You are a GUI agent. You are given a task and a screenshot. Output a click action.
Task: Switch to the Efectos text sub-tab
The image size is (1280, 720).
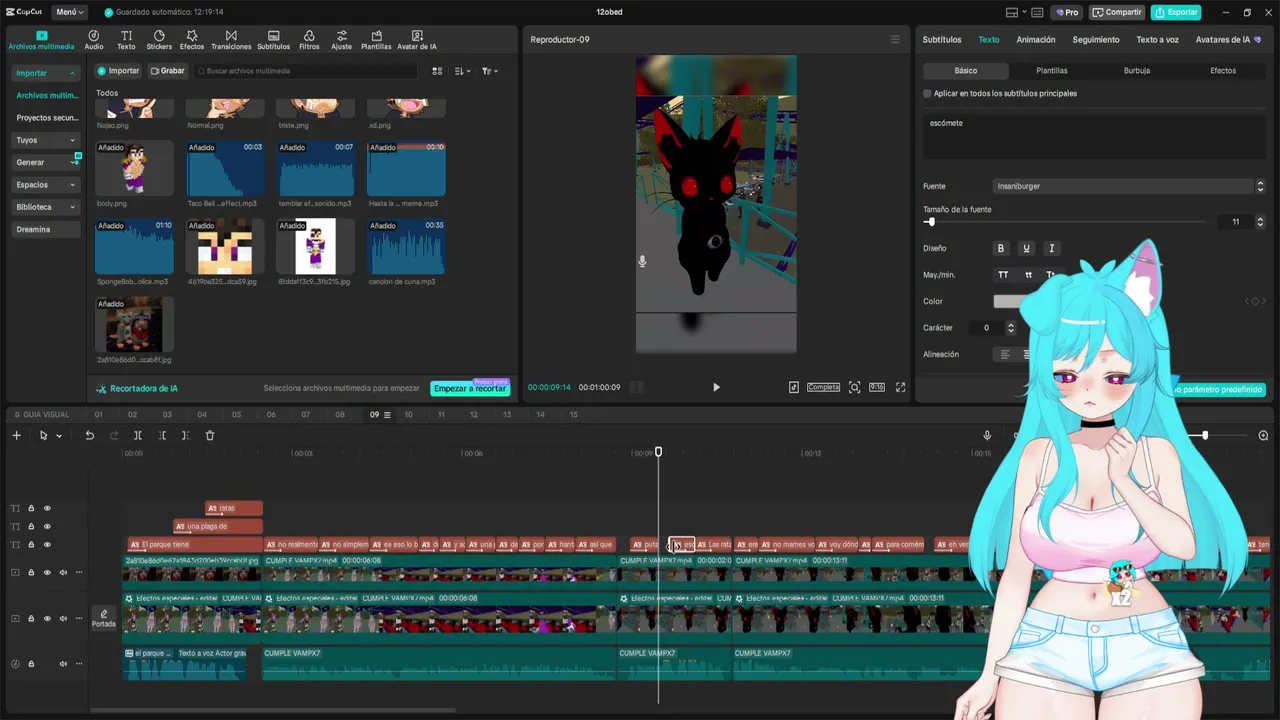[x=1223, y=71]
